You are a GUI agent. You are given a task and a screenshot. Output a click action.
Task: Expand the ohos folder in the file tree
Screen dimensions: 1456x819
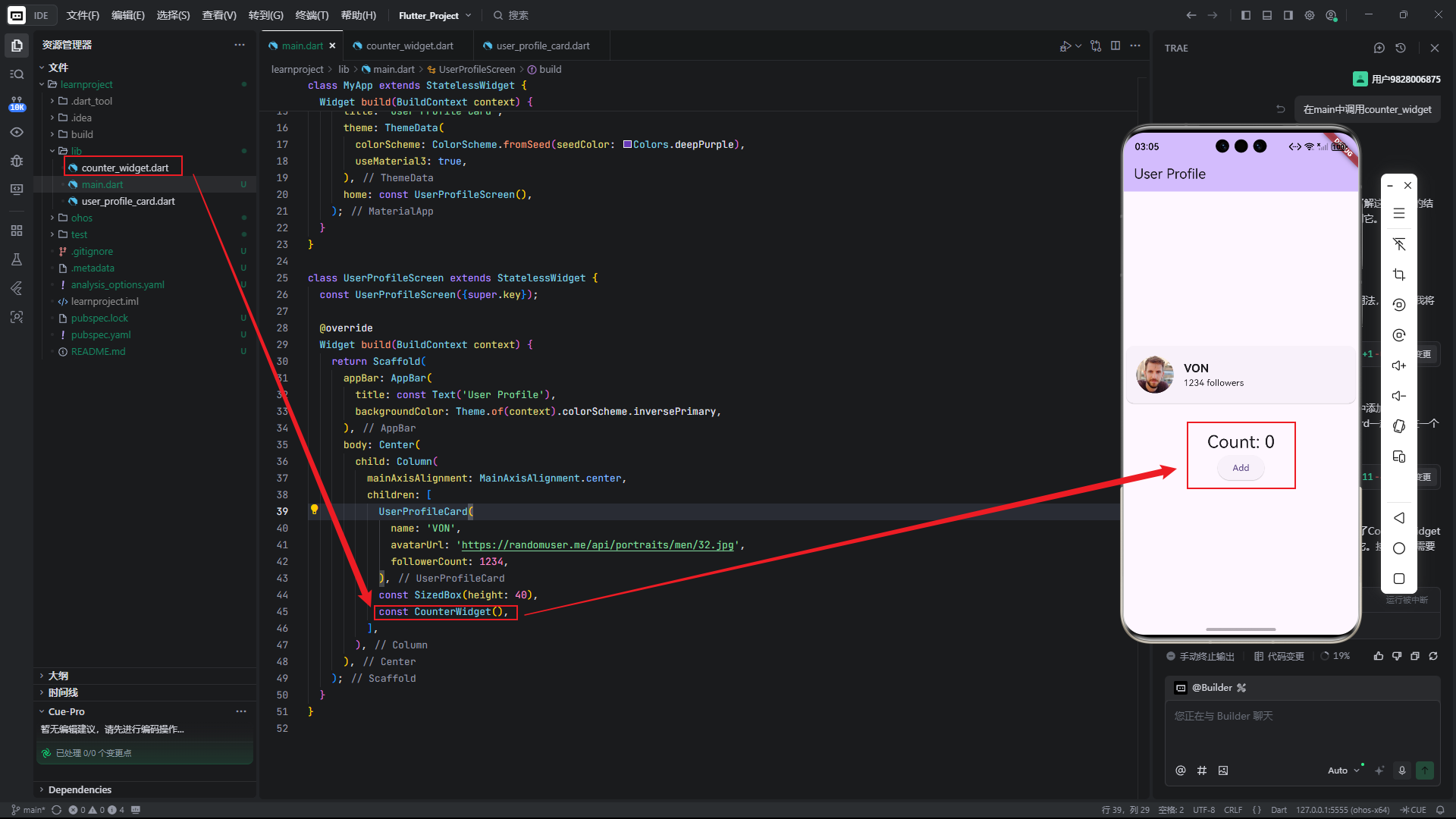81,218
